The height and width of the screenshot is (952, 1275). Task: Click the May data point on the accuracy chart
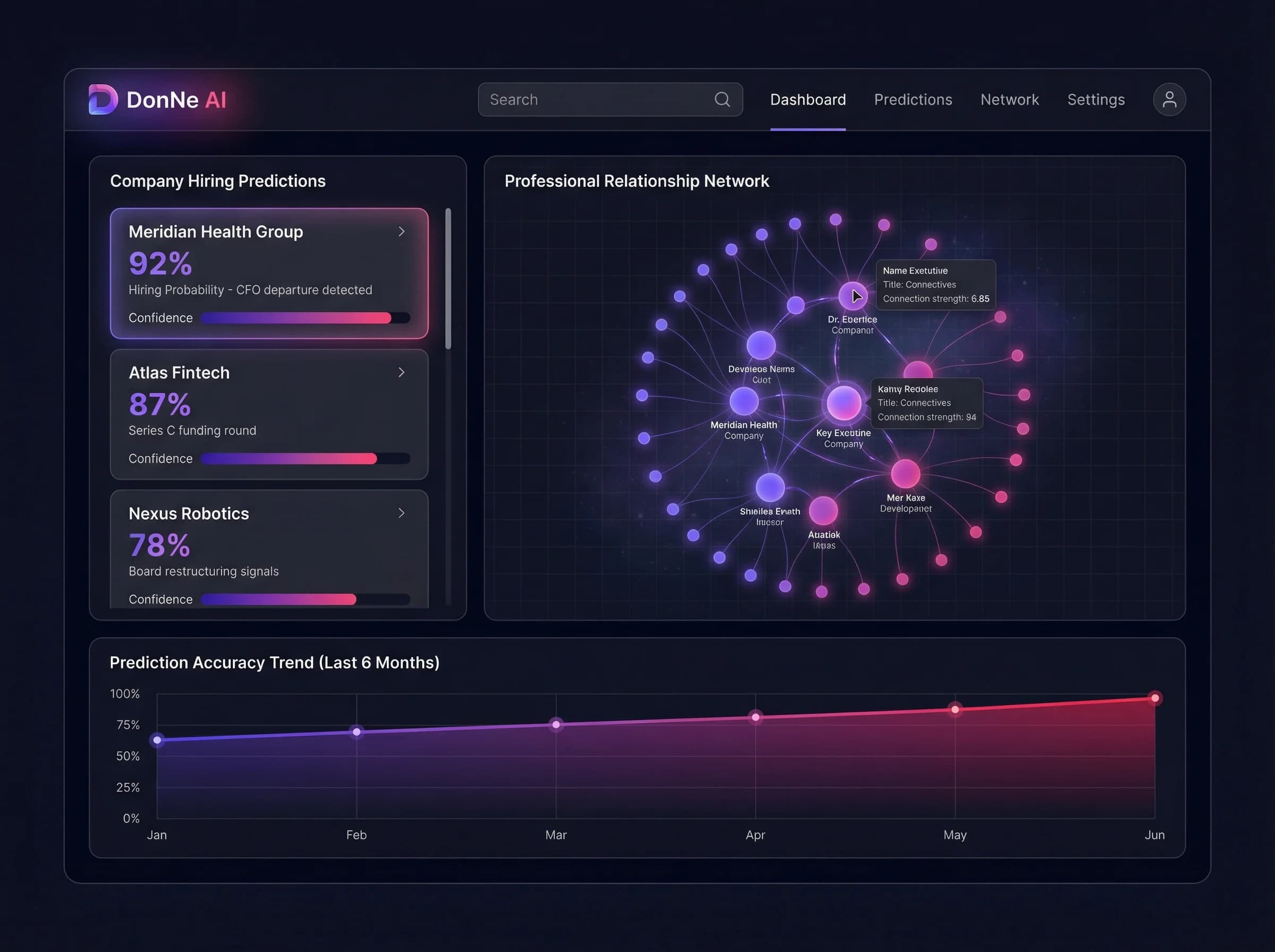[955, 709]
